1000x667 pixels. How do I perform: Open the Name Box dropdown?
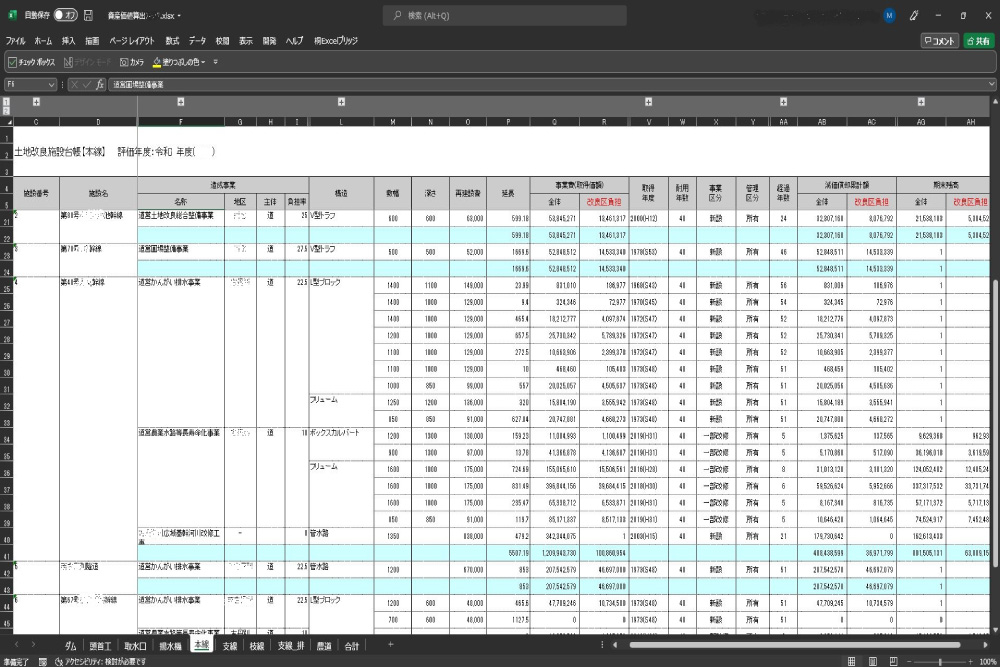pyautogui.click(x=52, y=85)
